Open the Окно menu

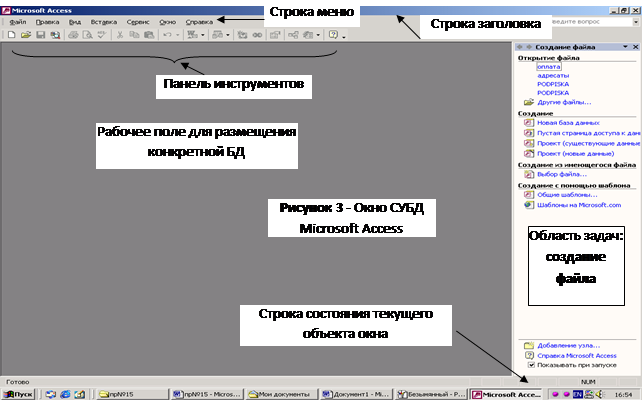click(x=167, y=22)
